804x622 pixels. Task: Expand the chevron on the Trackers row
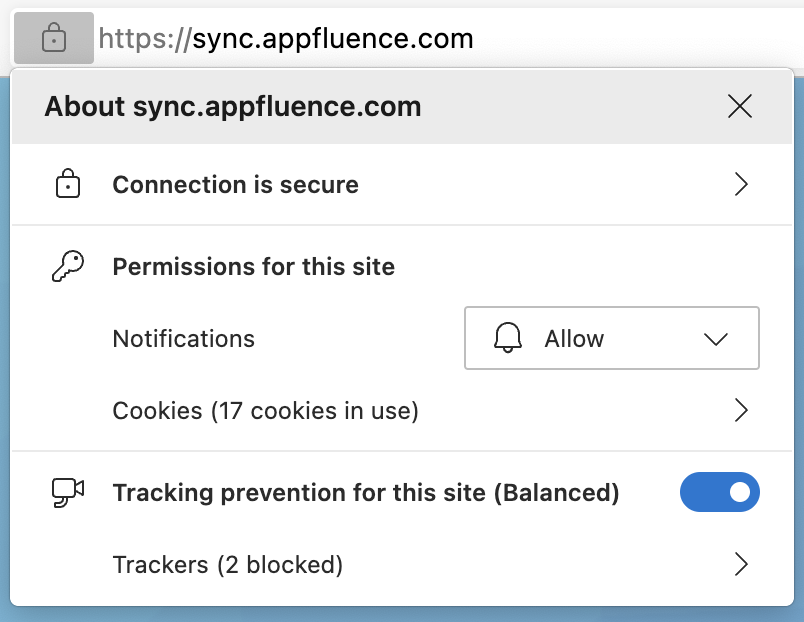tap(741, 565)
